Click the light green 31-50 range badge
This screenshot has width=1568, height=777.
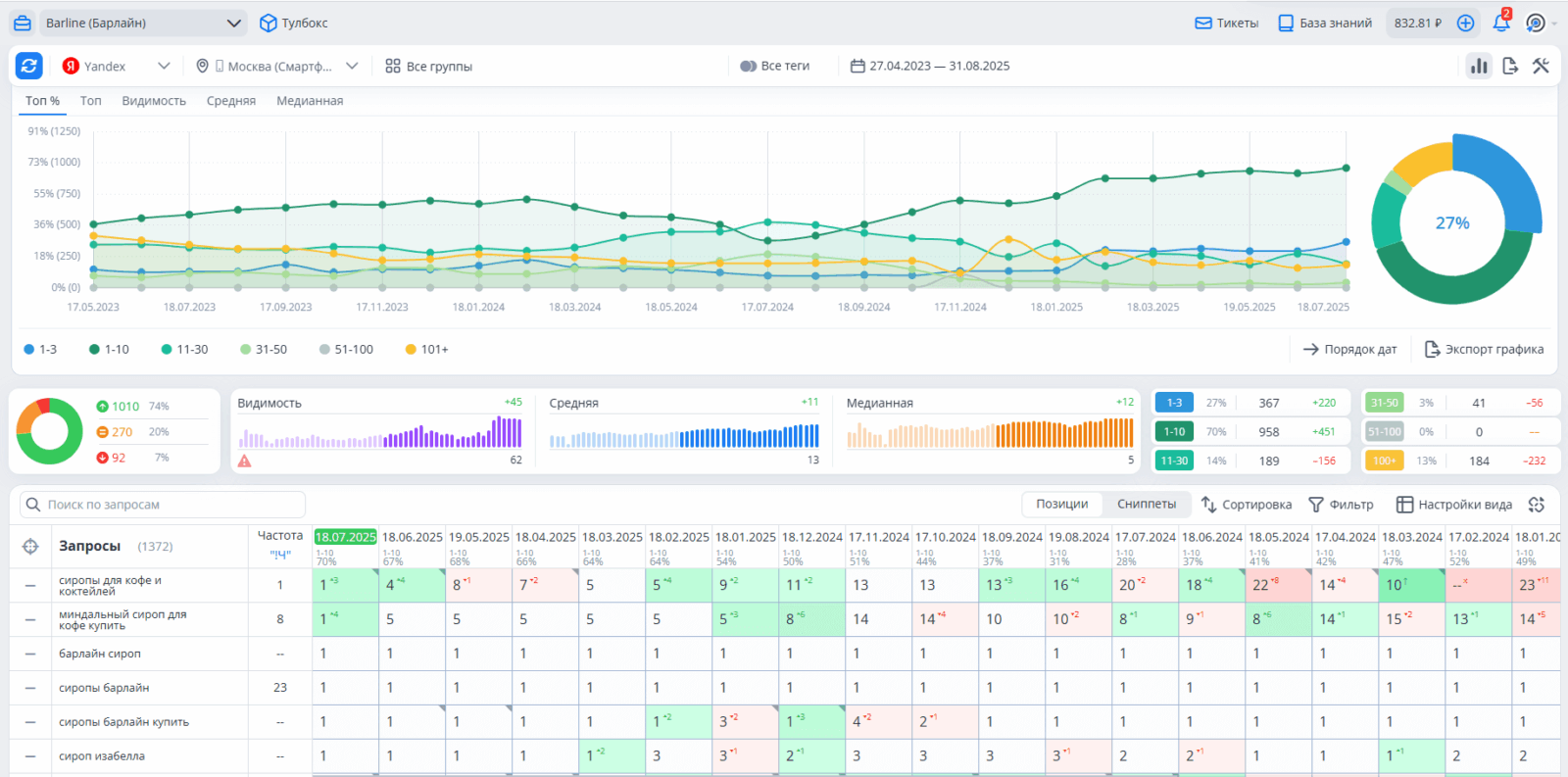point(1384,403)
